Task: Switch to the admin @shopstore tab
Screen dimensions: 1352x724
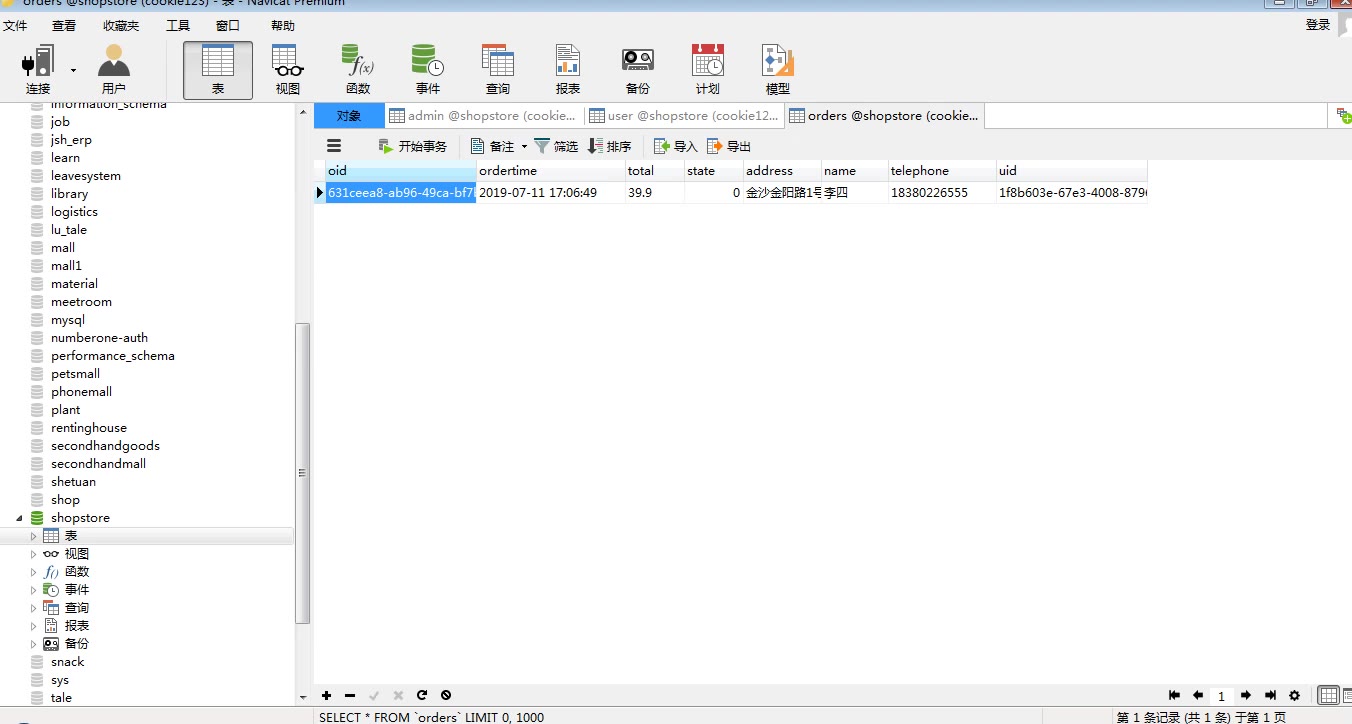Action: 484,116
